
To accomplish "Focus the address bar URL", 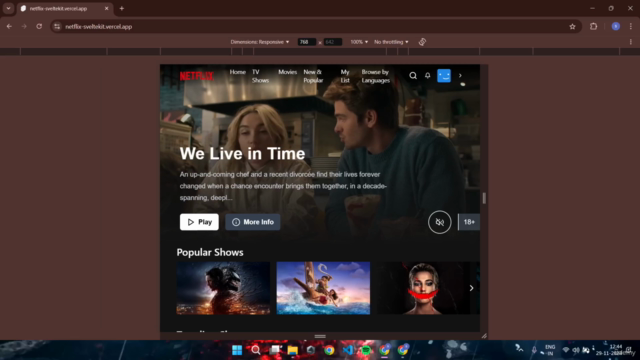I will point(98,27).
